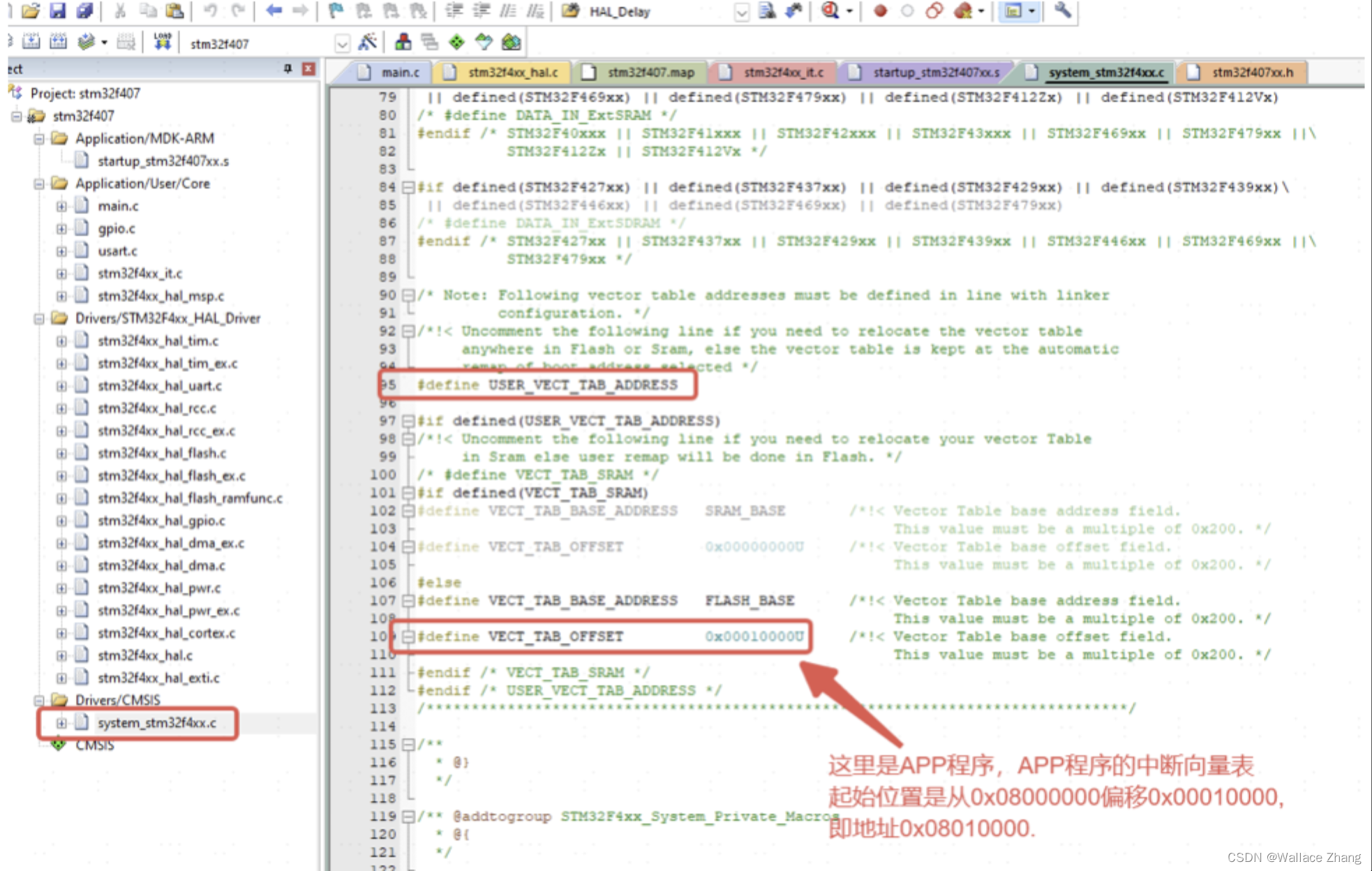Viewport: 1372px width, 871px height.
Task: Download to flash with LOAD icon
Action: coord(163,42)
